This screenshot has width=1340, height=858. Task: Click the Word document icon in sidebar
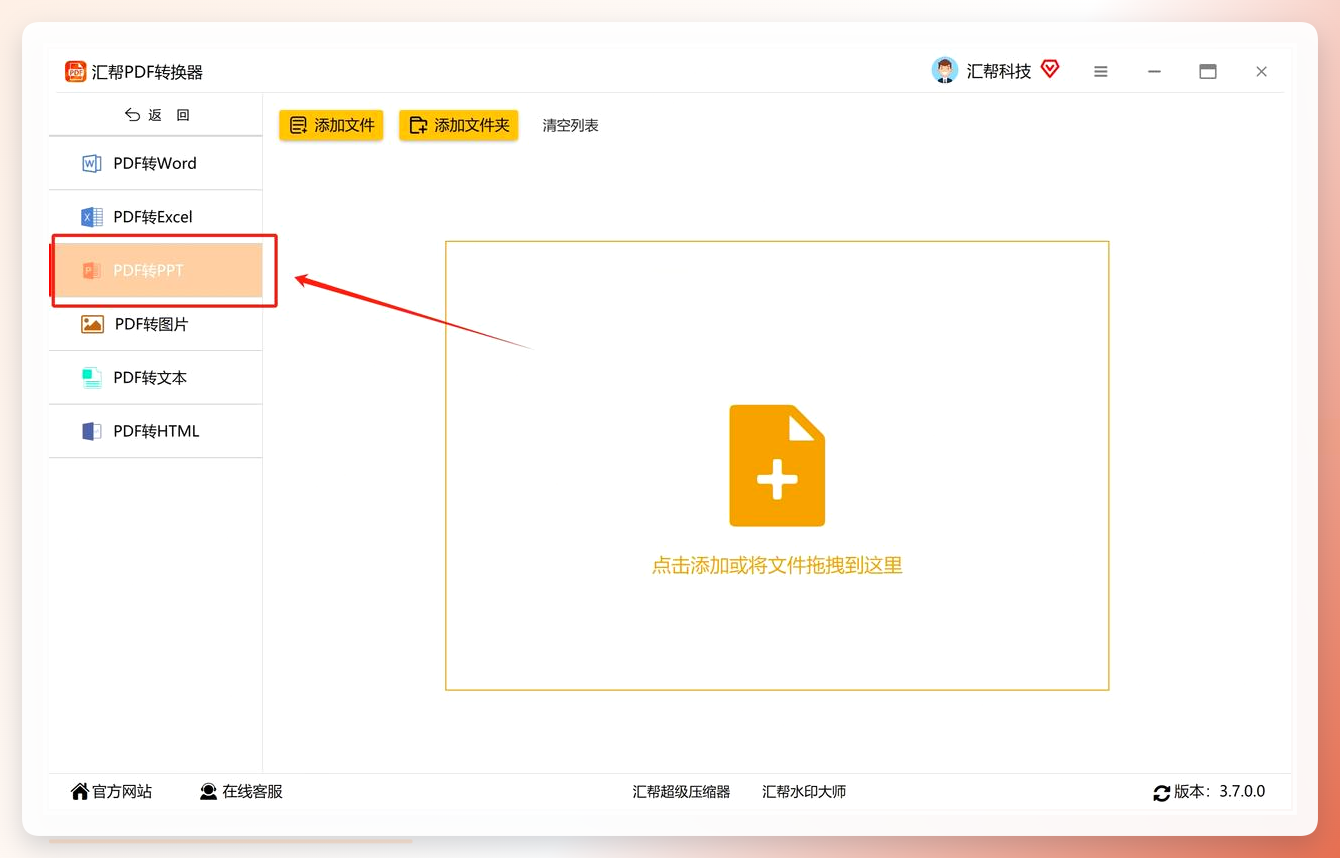[x=92, y=164]
